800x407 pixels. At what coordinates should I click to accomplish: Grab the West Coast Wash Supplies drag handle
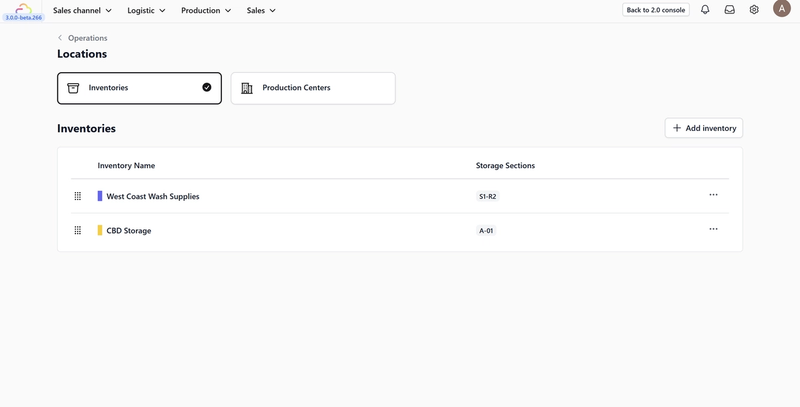78,196
